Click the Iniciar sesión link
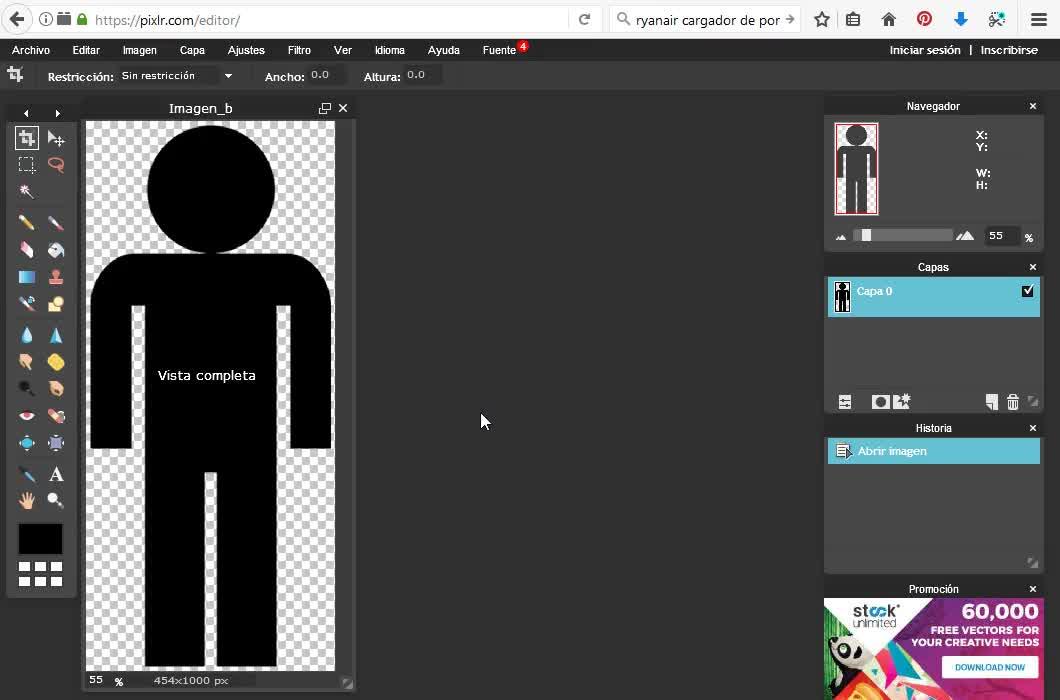This screenshot has width=1060, height=700. coord(924,50)
